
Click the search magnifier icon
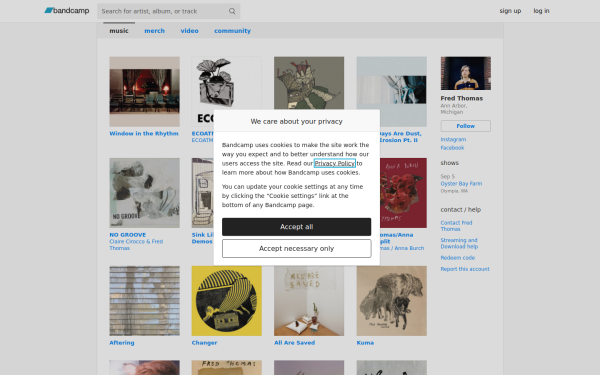pyautogui.click(x=232, y=11)
